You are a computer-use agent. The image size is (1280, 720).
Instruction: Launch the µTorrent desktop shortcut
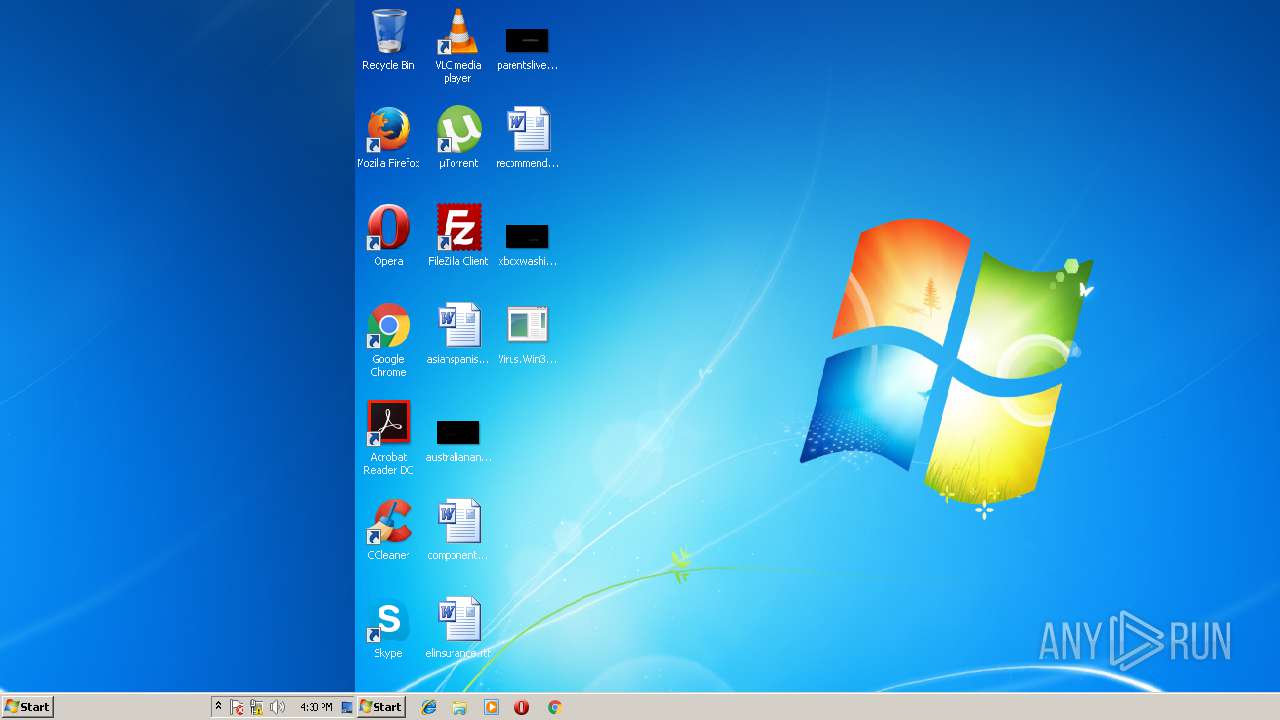(458, 138)
